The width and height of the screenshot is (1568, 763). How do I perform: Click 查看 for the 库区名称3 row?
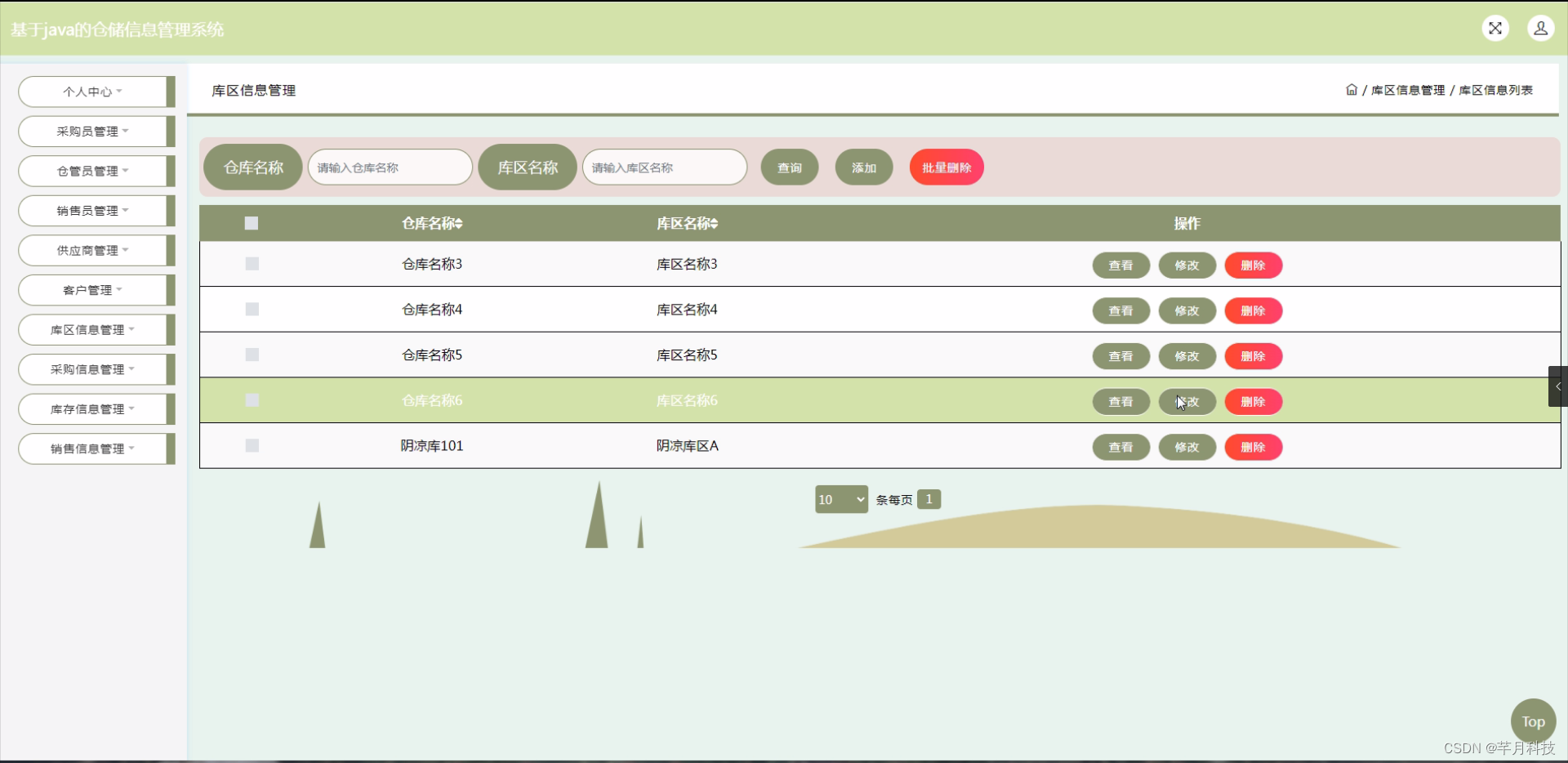[1120, 265]
